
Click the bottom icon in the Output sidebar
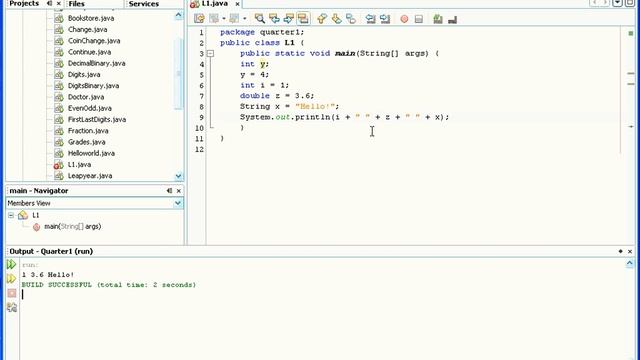[x=11, y=307]
